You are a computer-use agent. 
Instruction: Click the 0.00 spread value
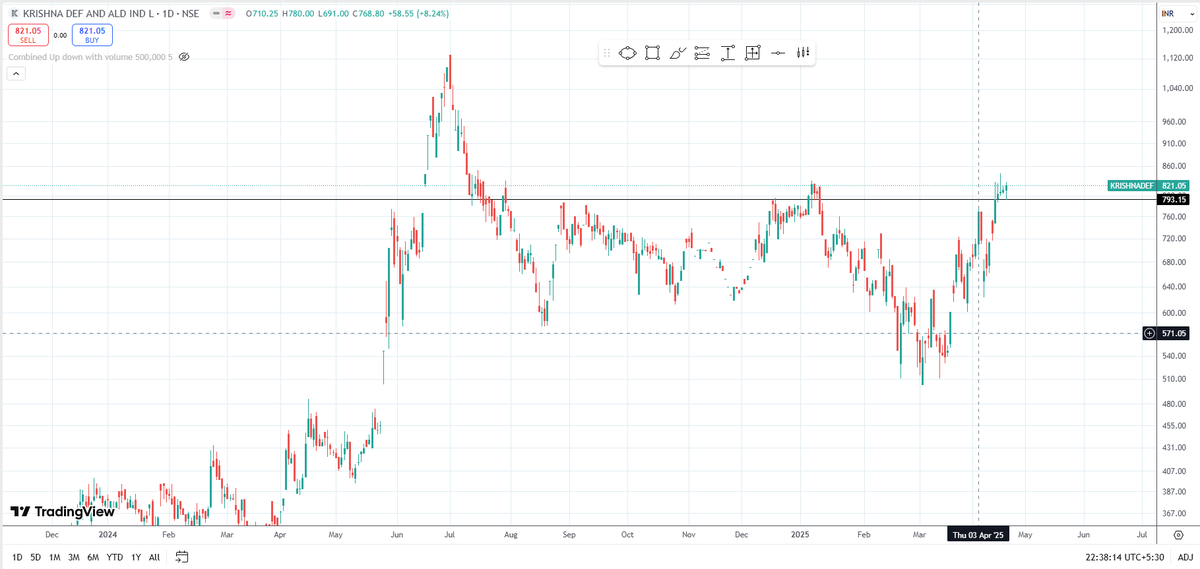click(x=59, y=35)
